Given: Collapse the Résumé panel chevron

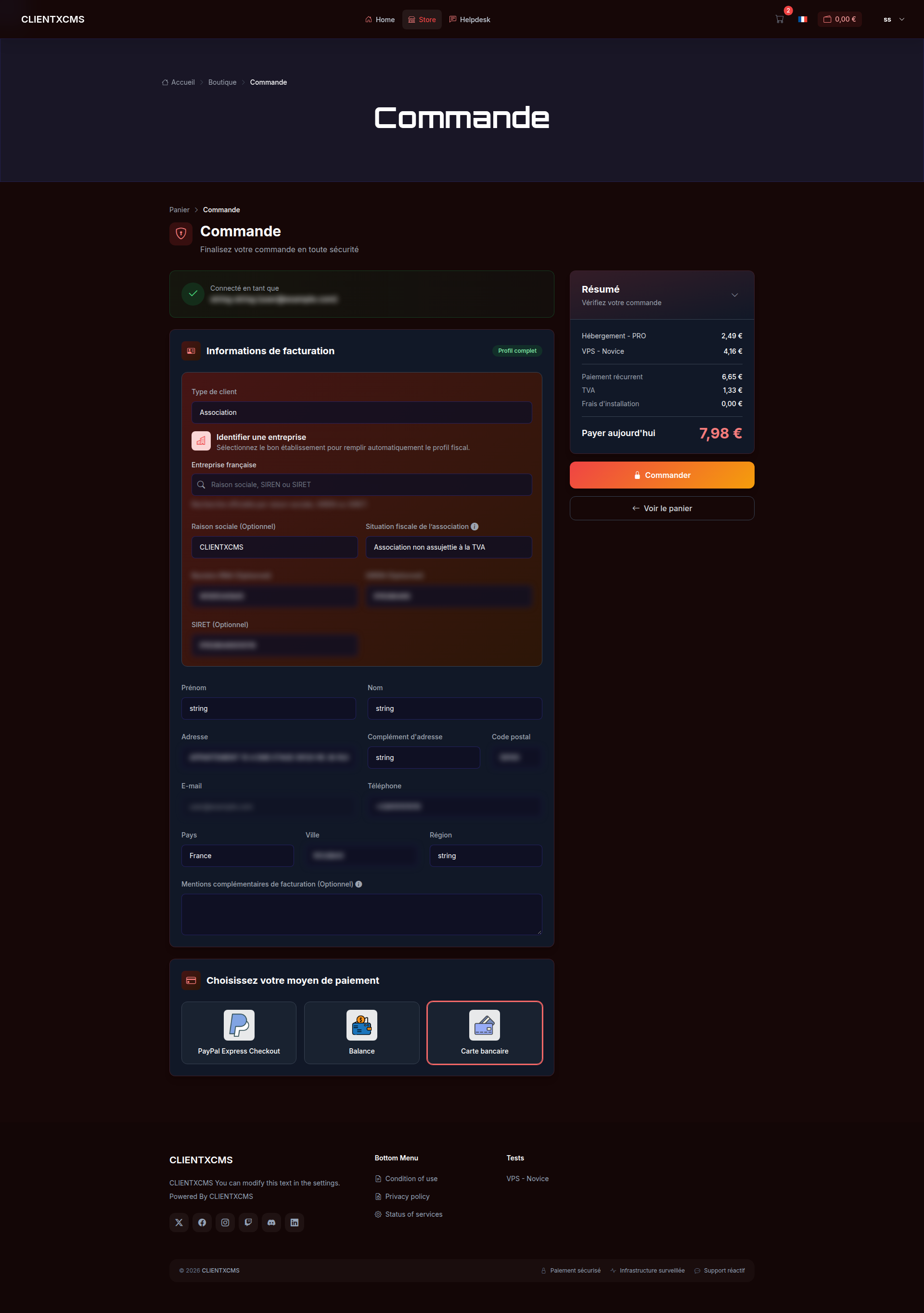Looking at the screenshot, I should tap(735, 295).
